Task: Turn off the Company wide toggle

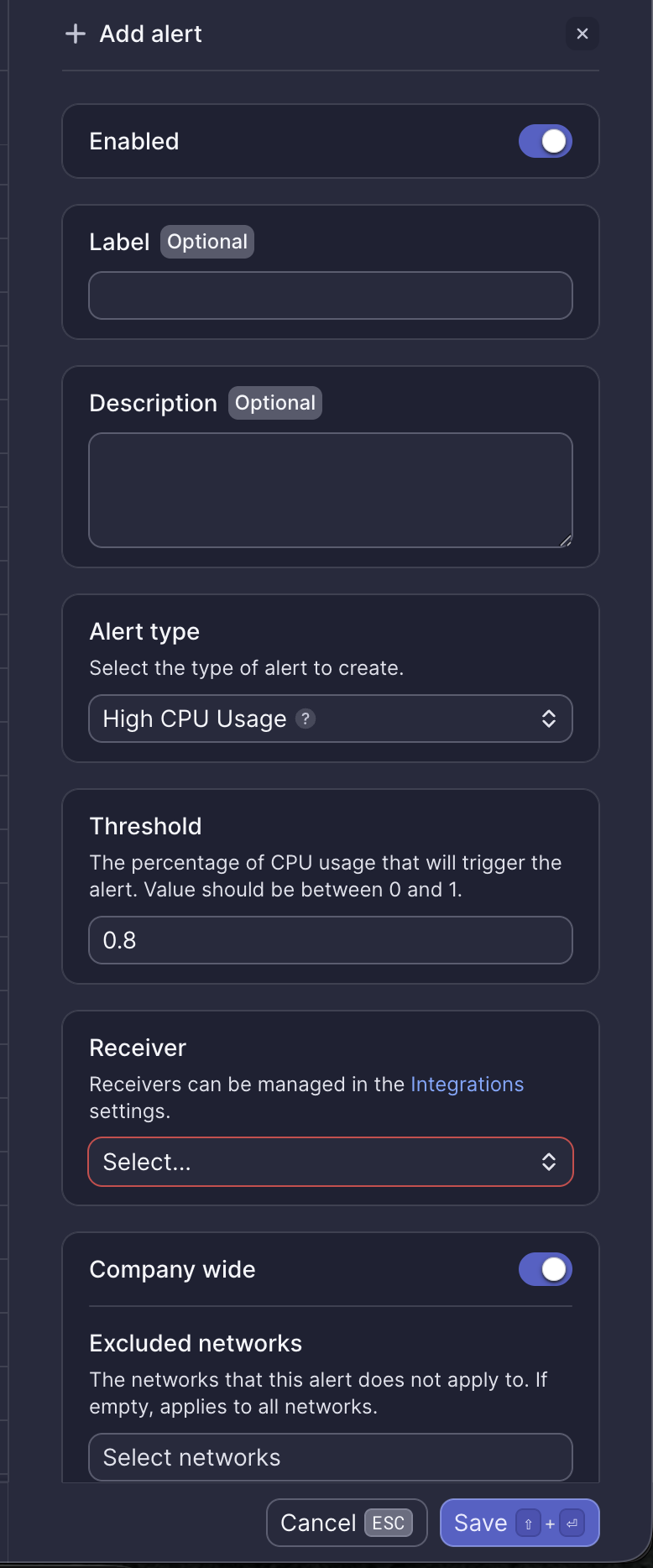Action: (545, 1269)
